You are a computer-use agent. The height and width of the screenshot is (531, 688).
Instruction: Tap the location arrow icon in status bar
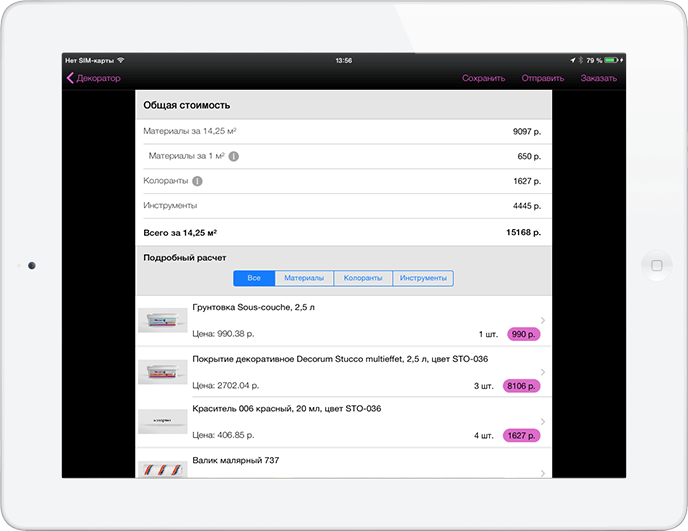click(x=571, y=61)
